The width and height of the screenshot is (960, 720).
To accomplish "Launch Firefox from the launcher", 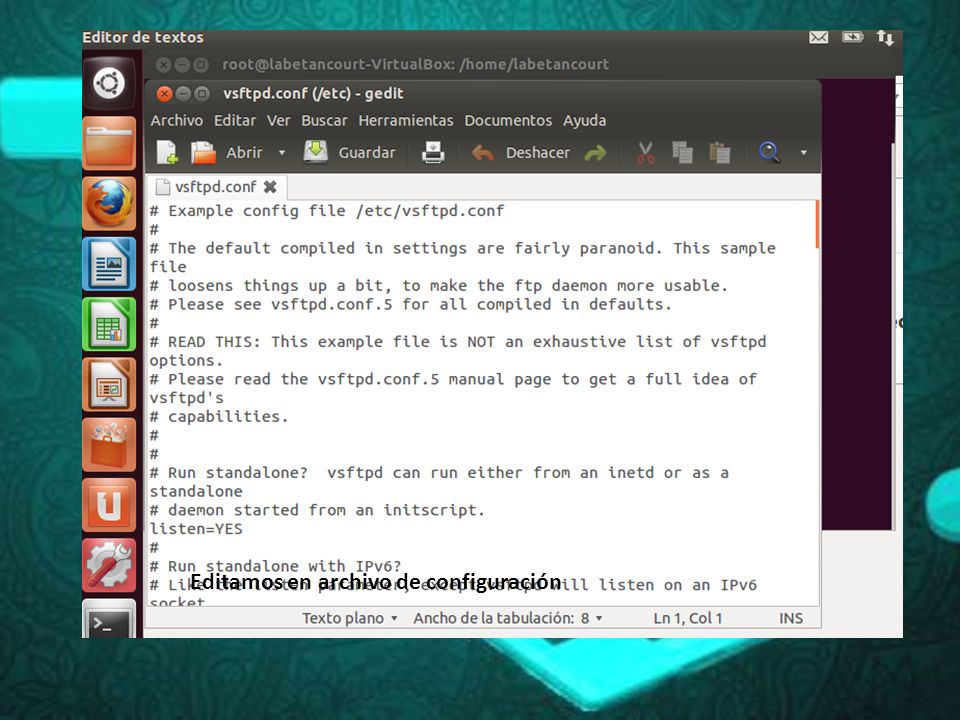I will [109, 203].
